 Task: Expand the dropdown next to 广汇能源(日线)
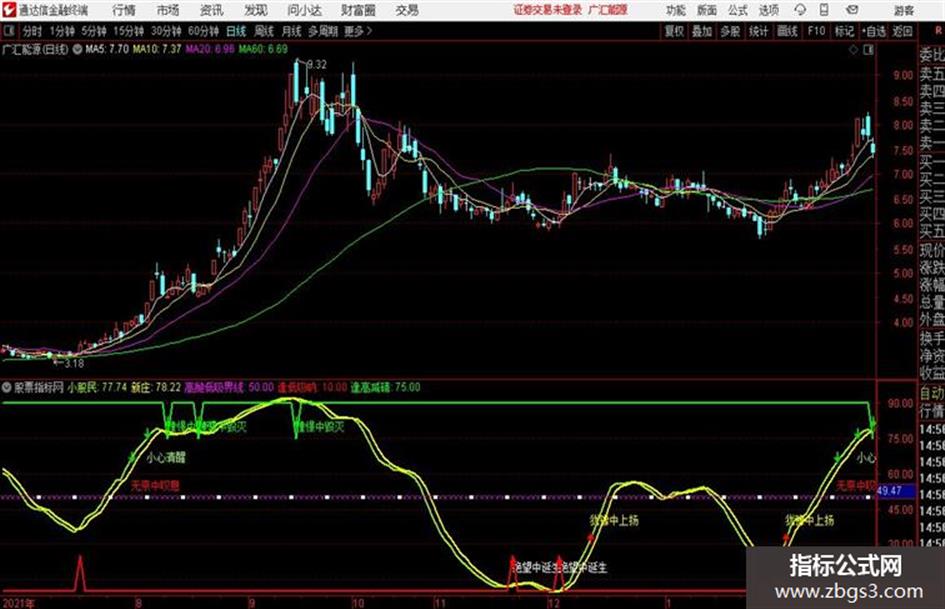click(x=77, y=49)
